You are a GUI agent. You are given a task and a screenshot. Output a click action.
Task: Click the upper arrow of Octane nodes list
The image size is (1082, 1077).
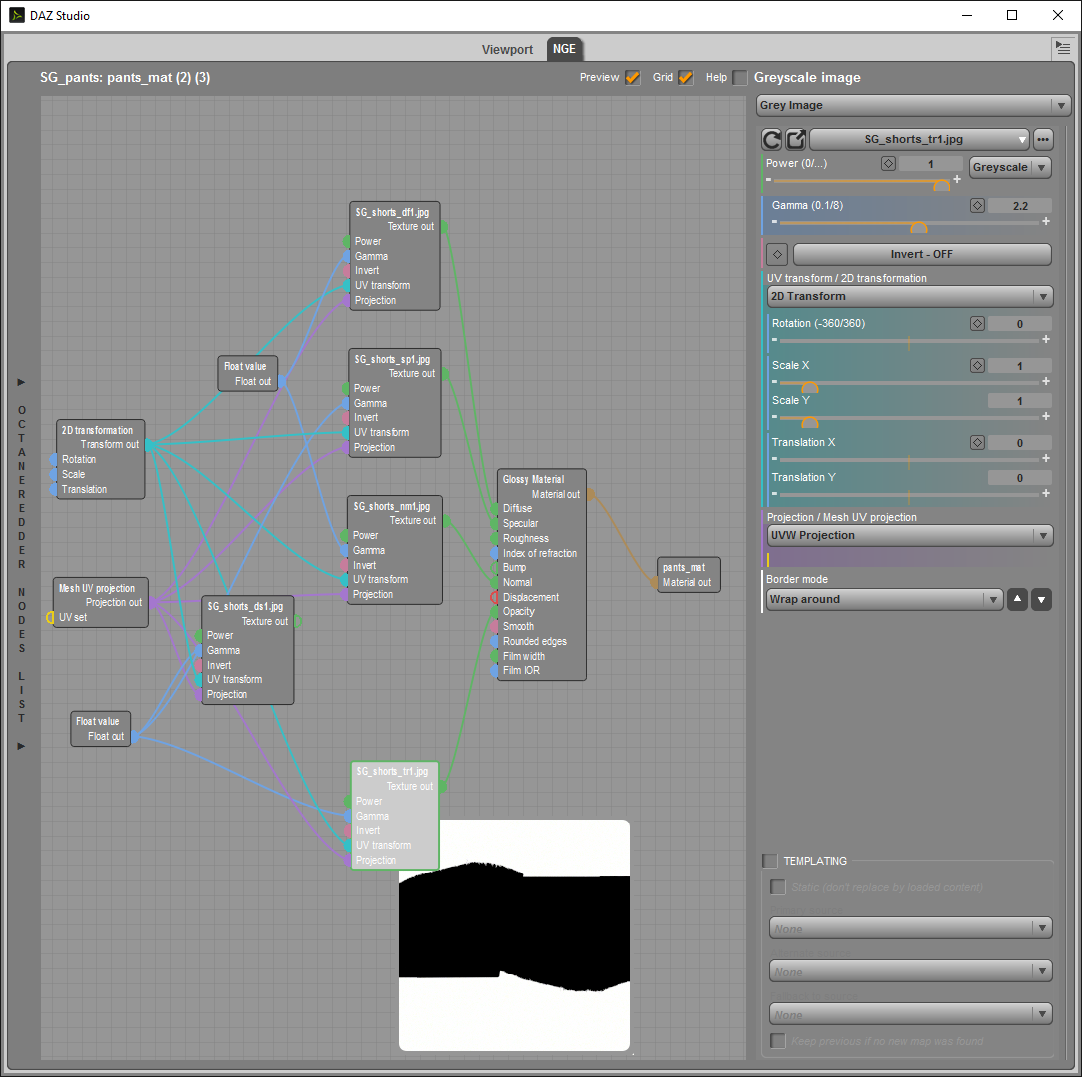pyautogui.click(x=21, y=382)
